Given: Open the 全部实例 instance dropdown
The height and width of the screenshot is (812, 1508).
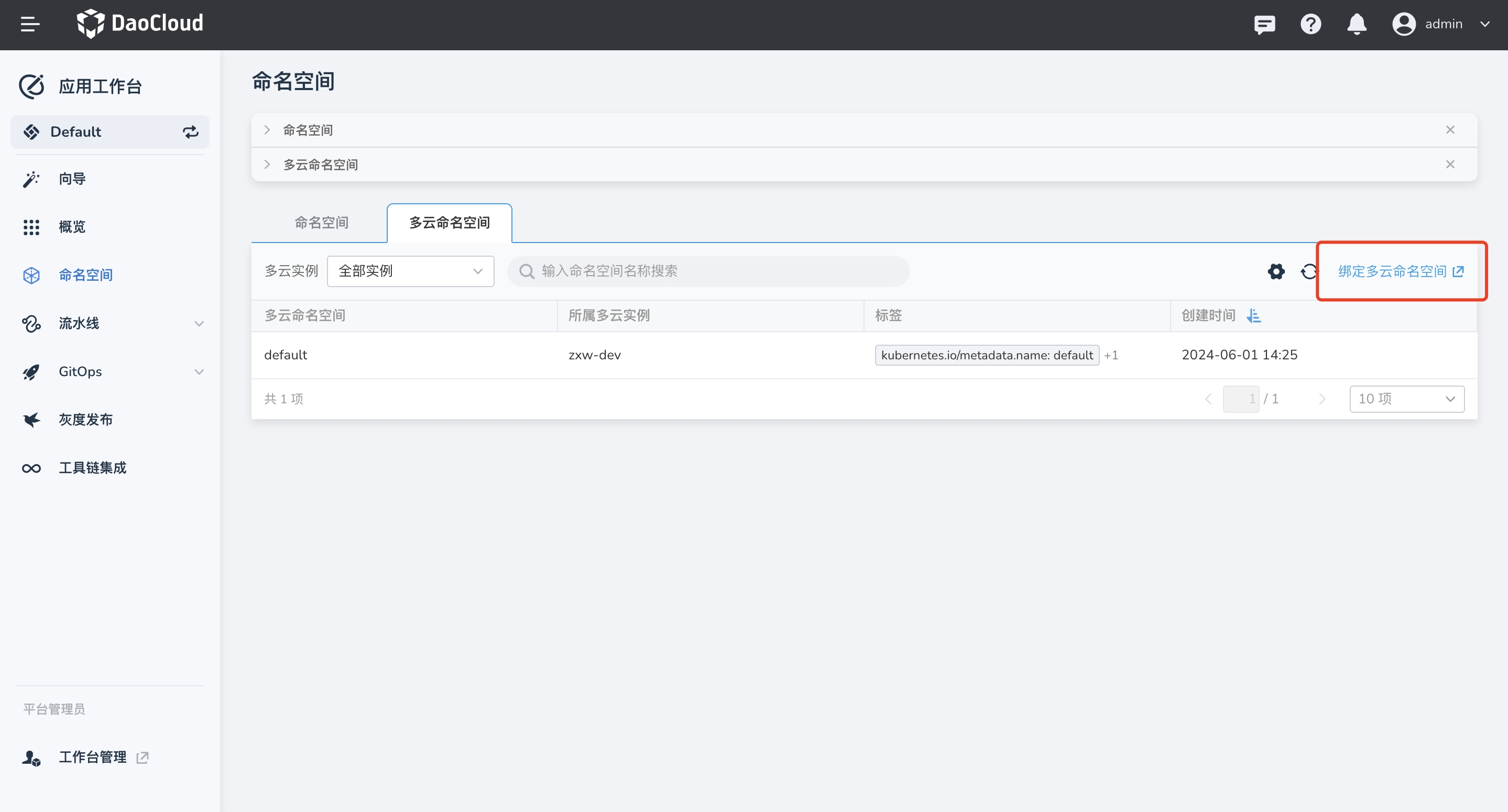Looking at the screenshot, I should pos(410,271).
